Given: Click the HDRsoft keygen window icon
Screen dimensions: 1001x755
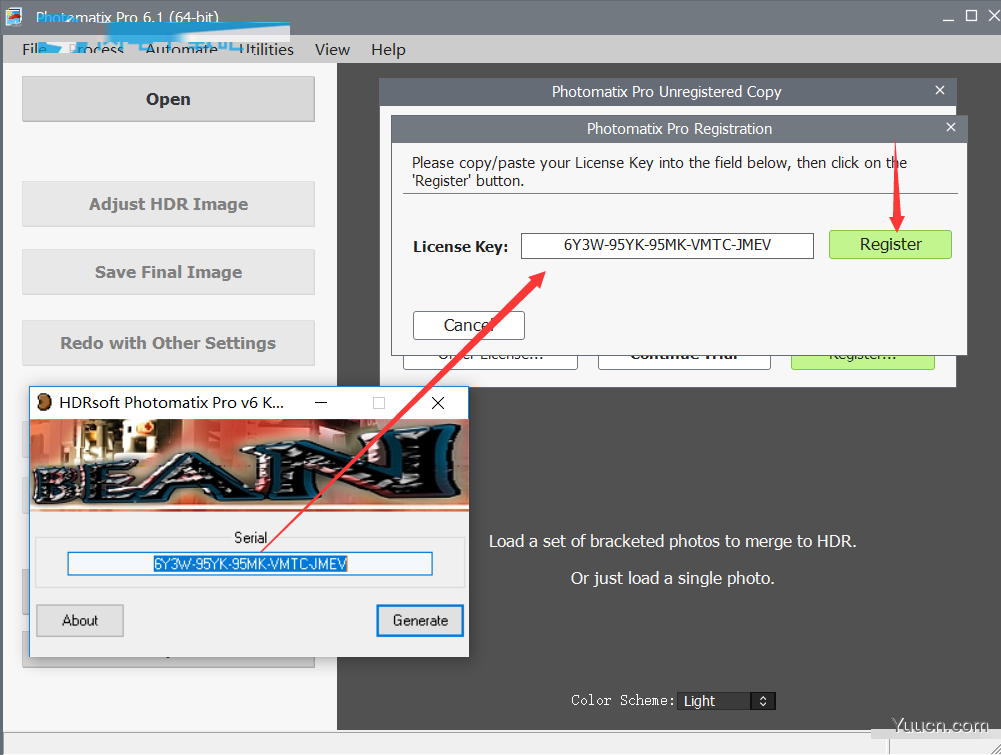Looking at the screenshot, I should coord(44,403).
